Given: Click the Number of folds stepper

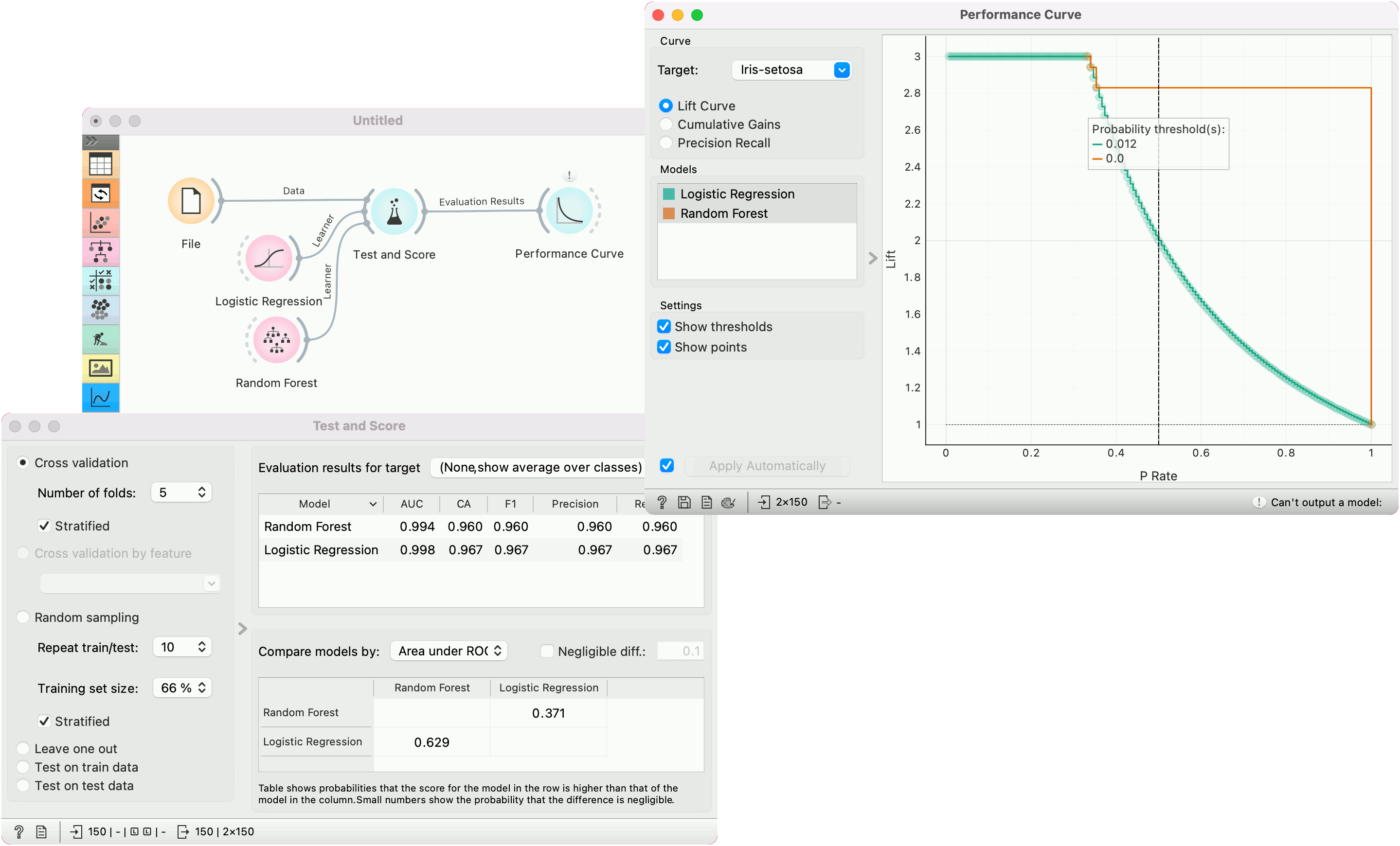Looking at the screenshot, I should tap(202, 492).
